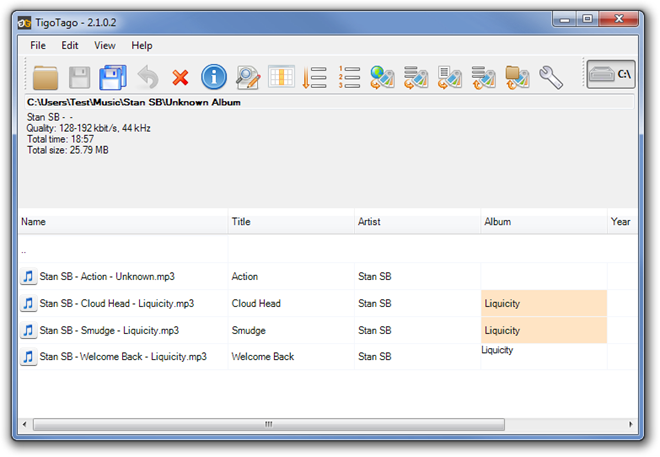The height and width of the screenshot is (457, 660).
Task: Click the 'Cloud Head' title cell
Action: point(291,303)
